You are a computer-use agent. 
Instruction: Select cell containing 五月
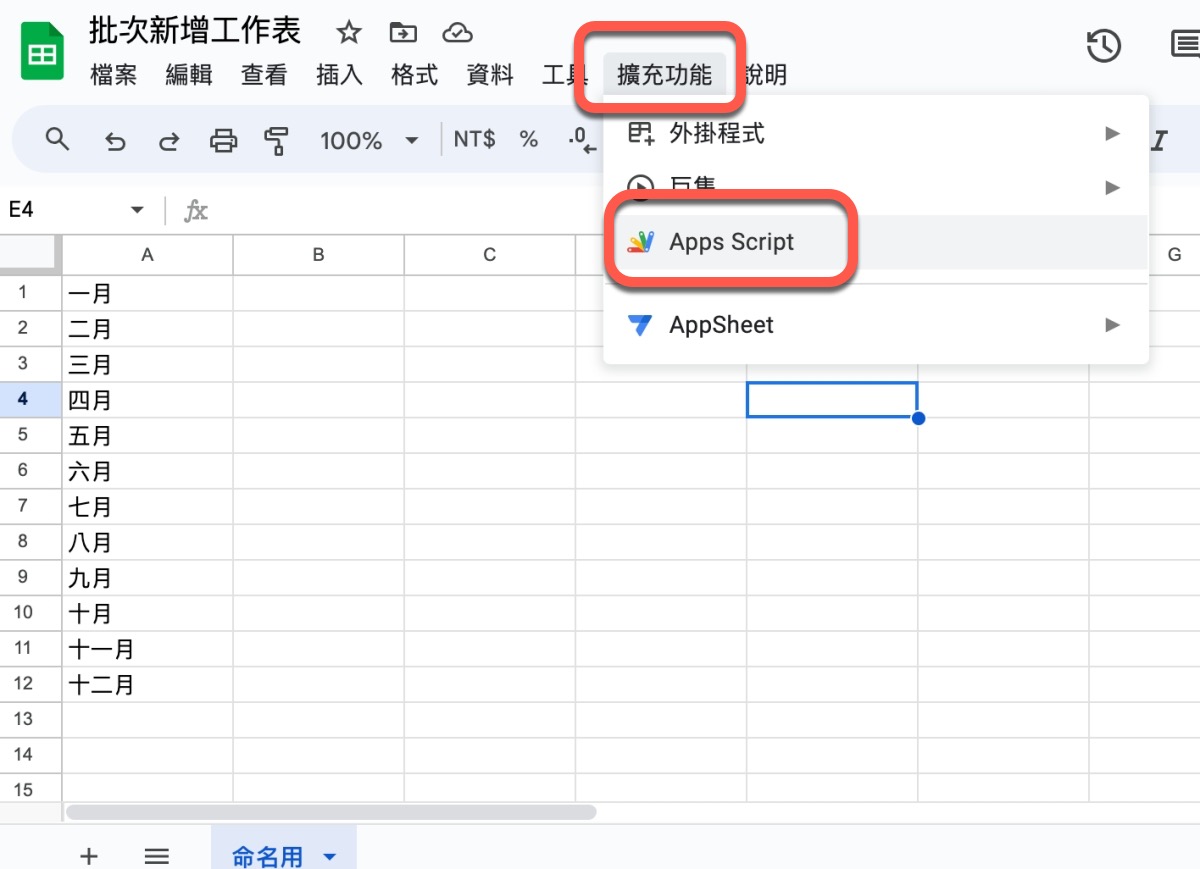tap(147, 435)
